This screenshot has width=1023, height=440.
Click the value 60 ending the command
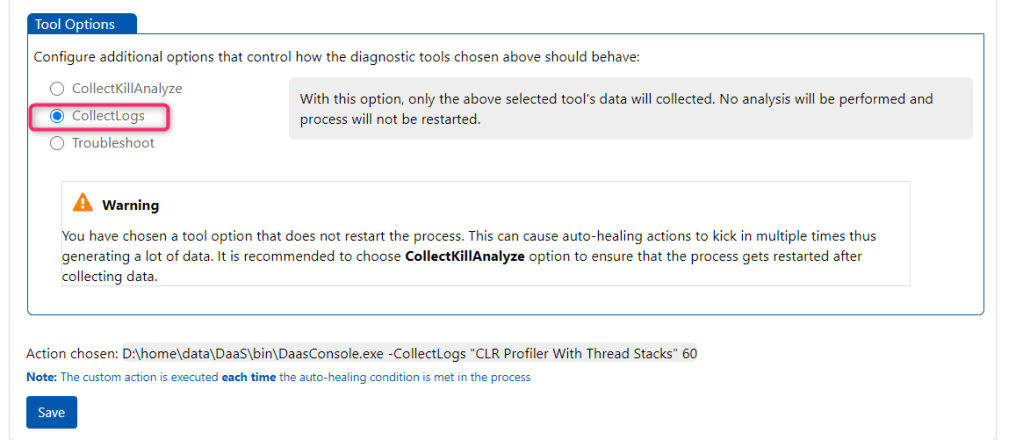pos(688,354)
